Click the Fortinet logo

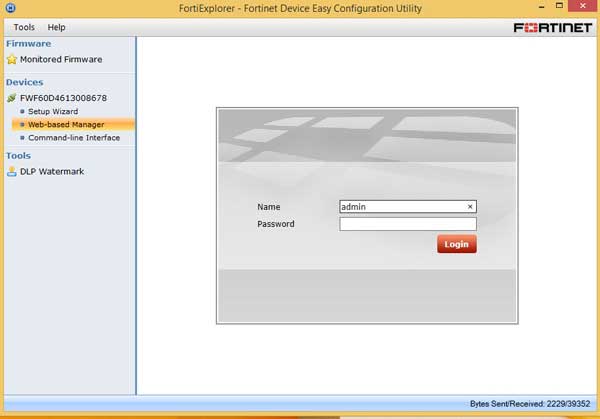coord(553,28)
